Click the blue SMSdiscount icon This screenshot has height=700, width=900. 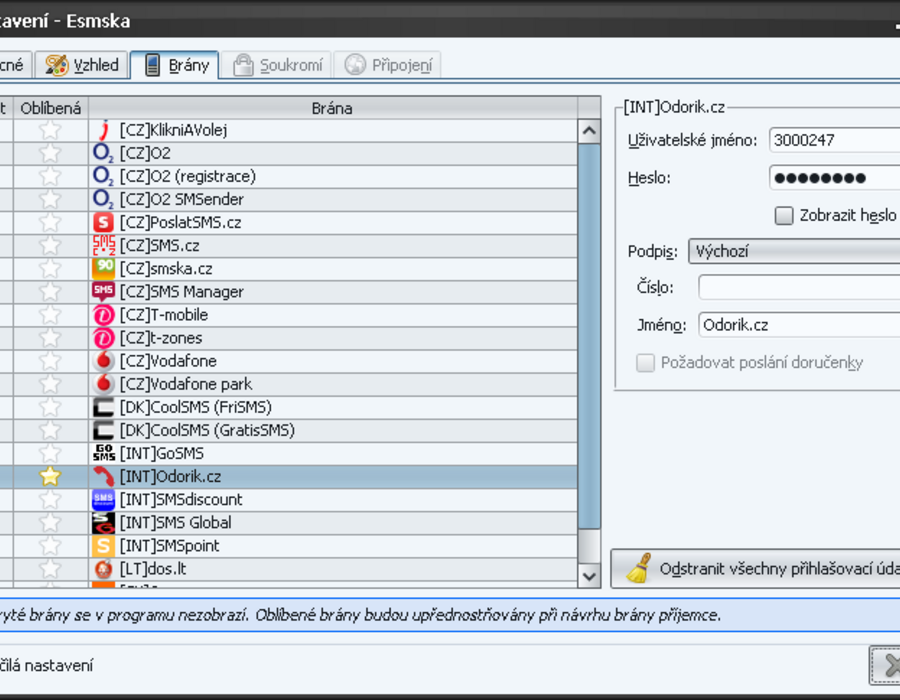click(x=103, y=500)
